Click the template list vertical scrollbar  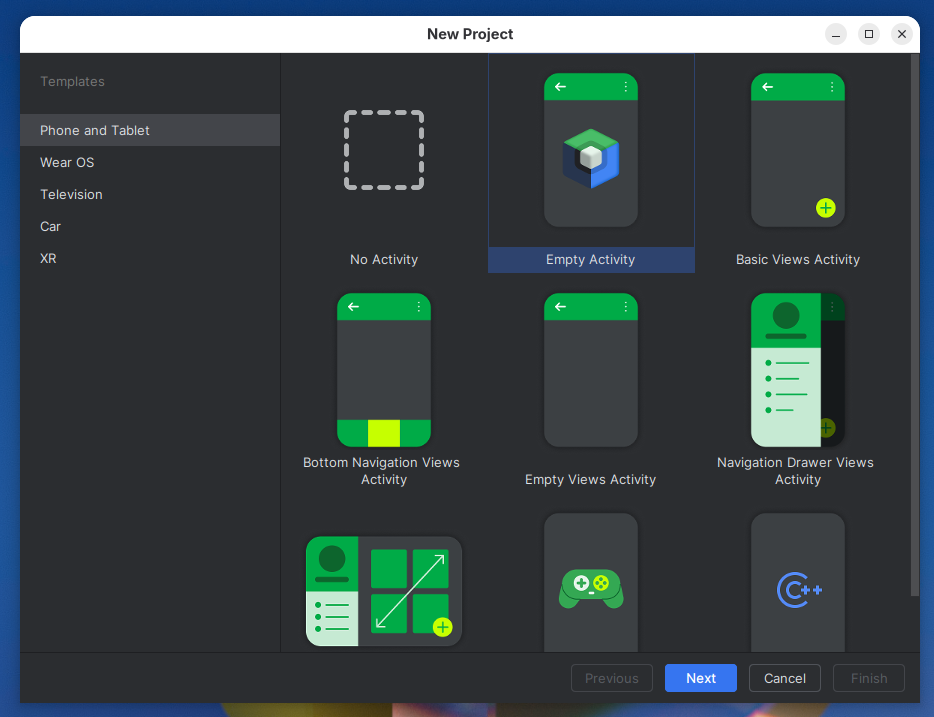(915, 325)
